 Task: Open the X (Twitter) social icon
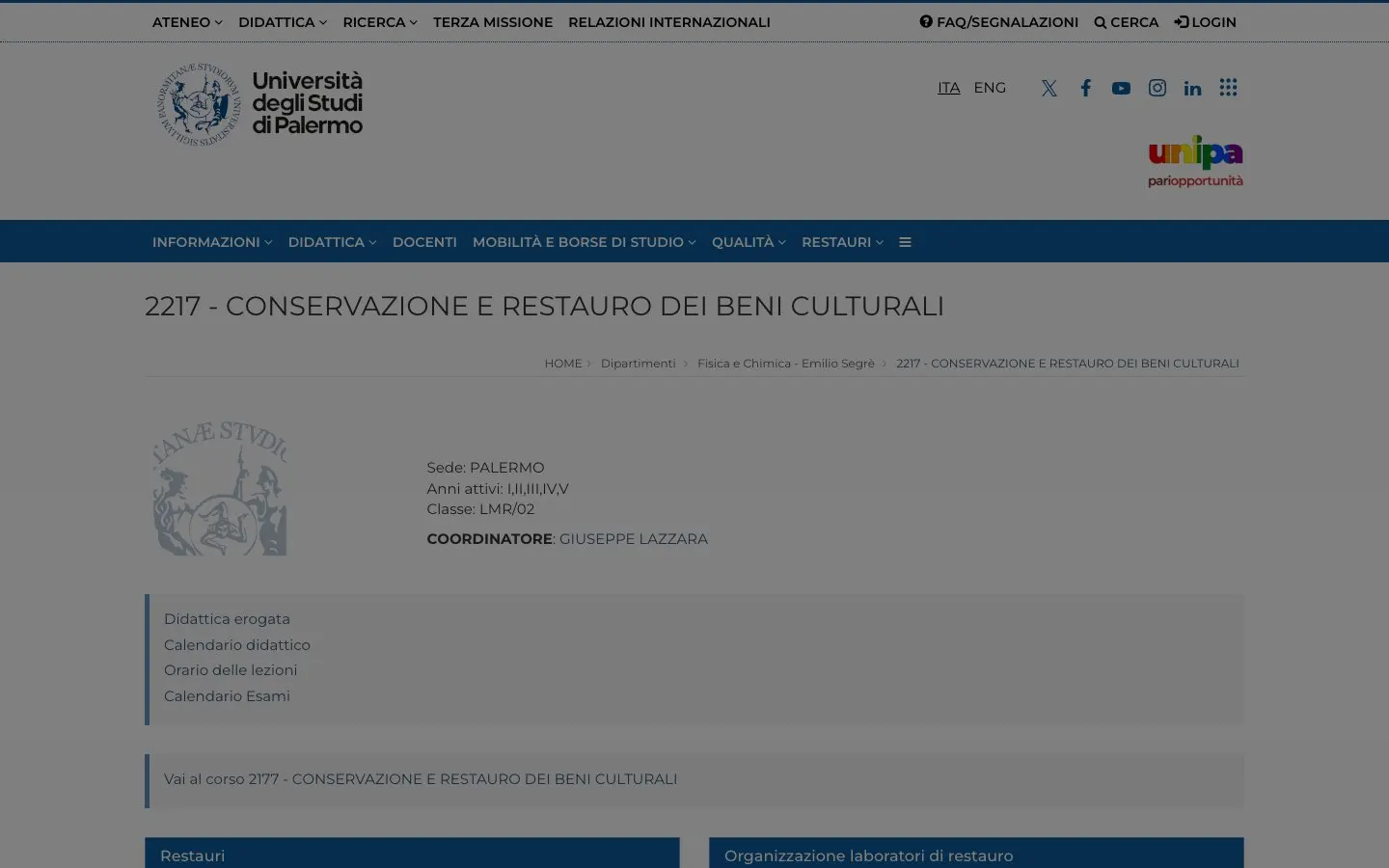click(1049, 88)
